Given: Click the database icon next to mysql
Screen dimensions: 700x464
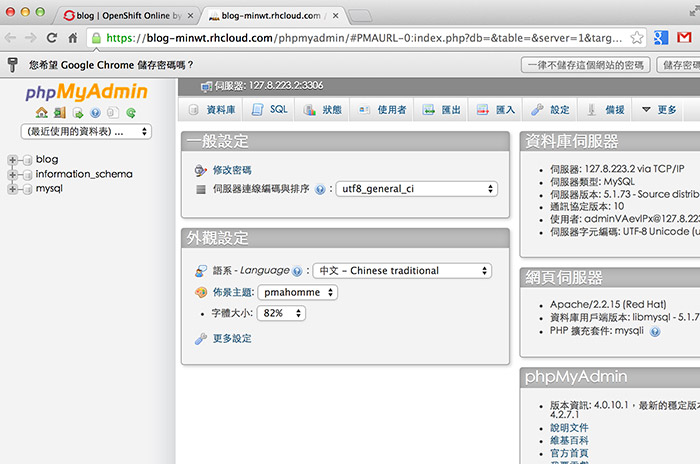Looking at the screenshot, I should click(x=27, y=189).
